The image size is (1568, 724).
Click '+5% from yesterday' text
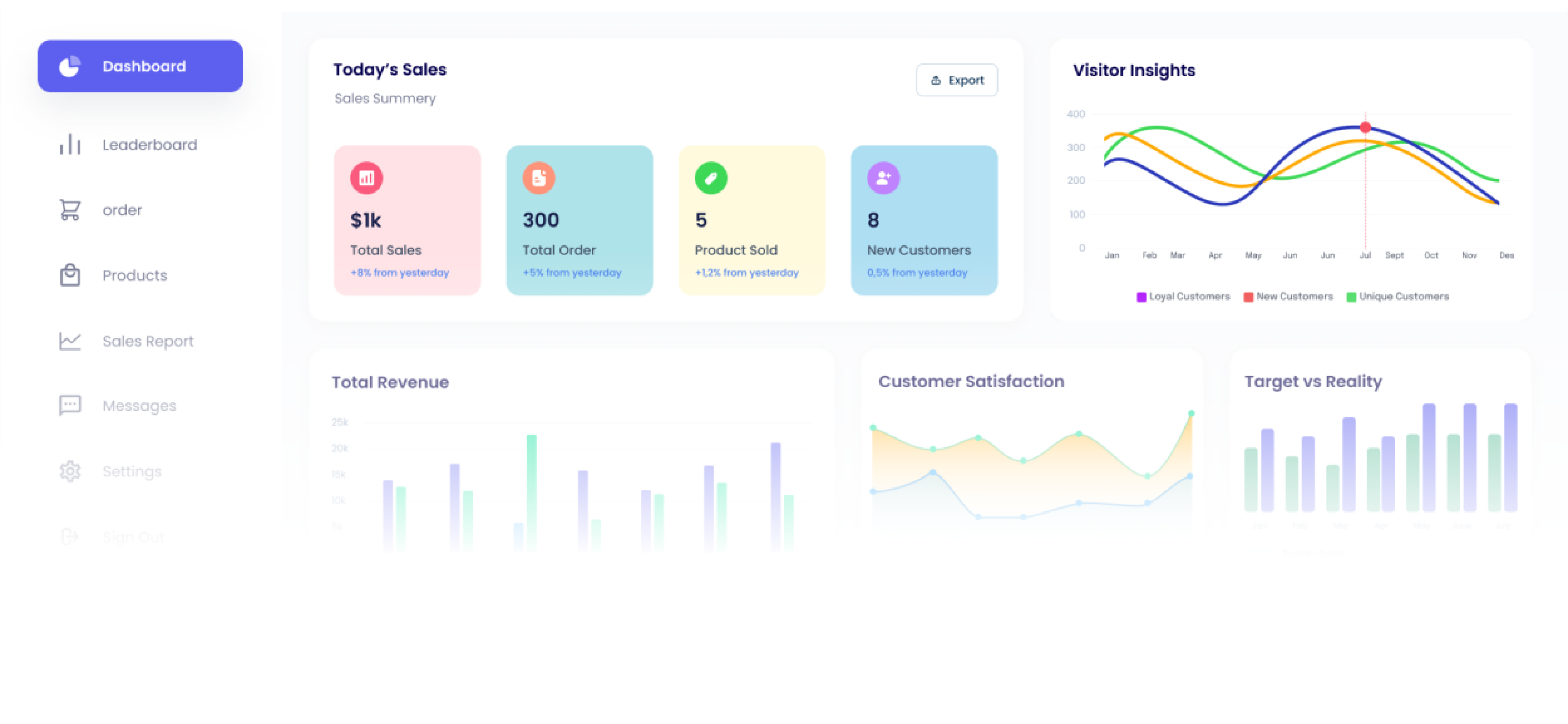tap(572, 273)
